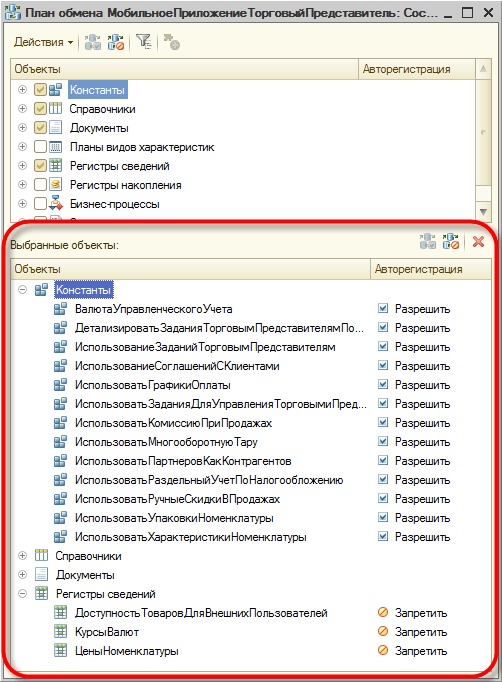502x682 pixels.
Task: Check the Планы видов характеристик checkbox
Action: pos(40,147)
